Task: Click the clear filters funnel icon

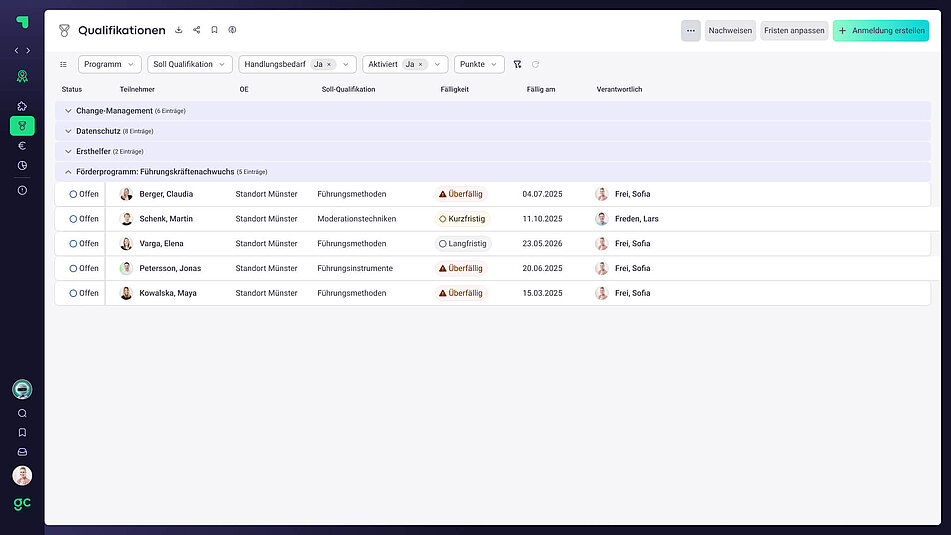Action: pos(517,64)
